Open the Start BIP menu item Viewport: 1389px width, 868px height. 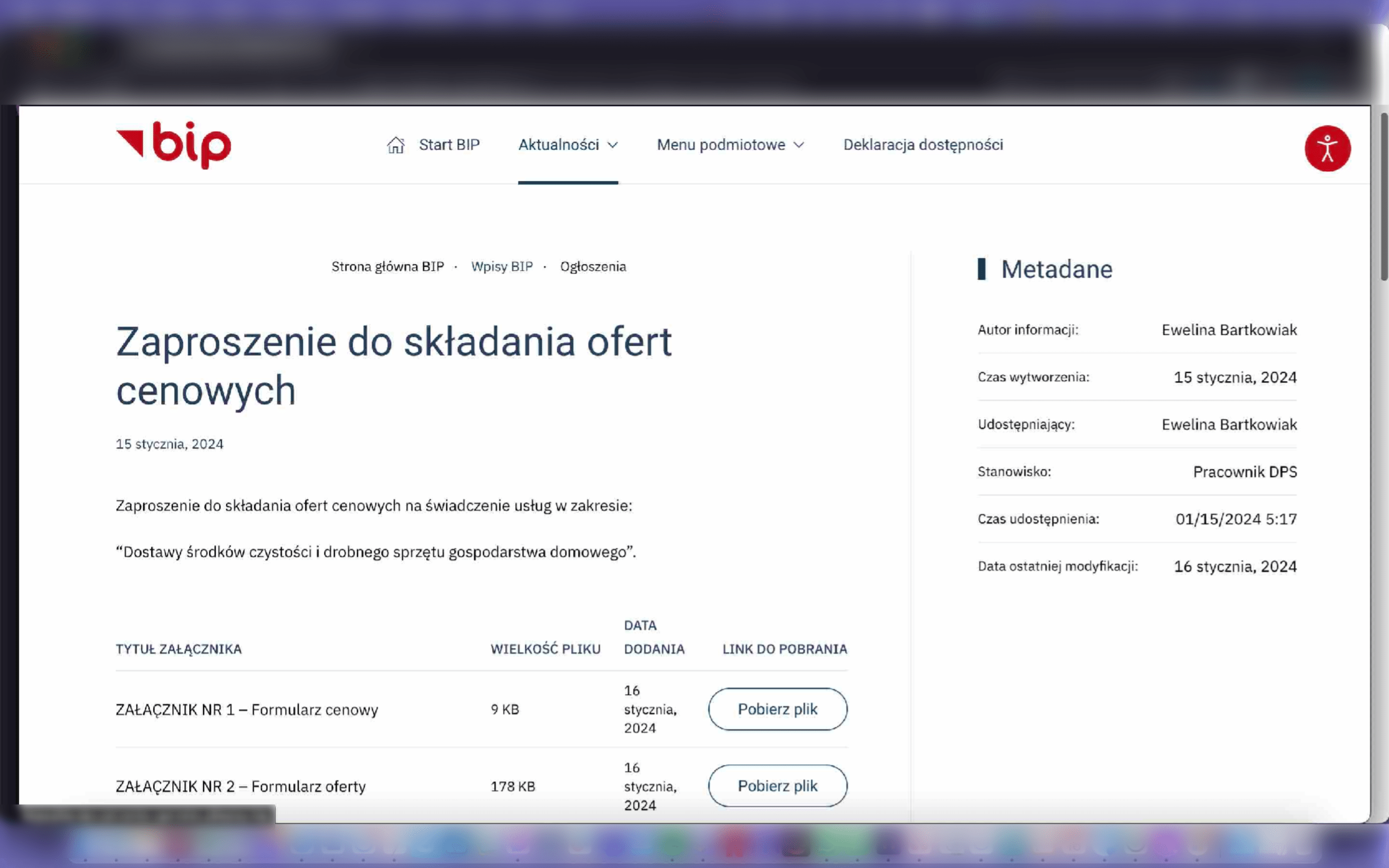click(x=449, y=145)
